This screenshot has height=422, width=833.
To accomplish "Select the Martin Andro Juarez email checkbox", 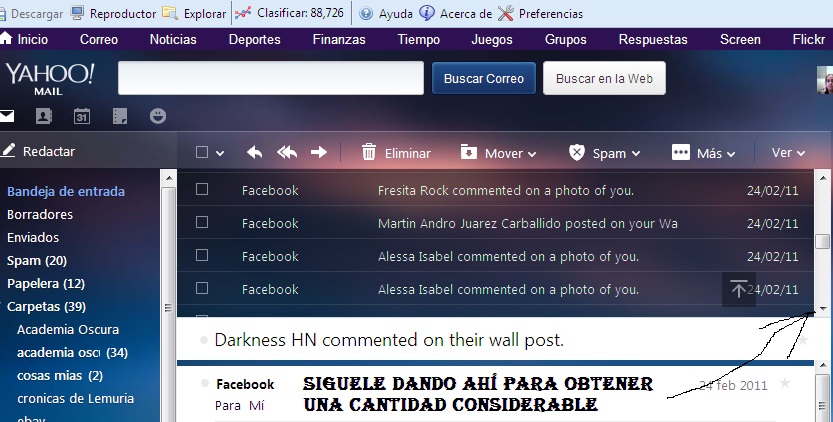I will point(202,223).
